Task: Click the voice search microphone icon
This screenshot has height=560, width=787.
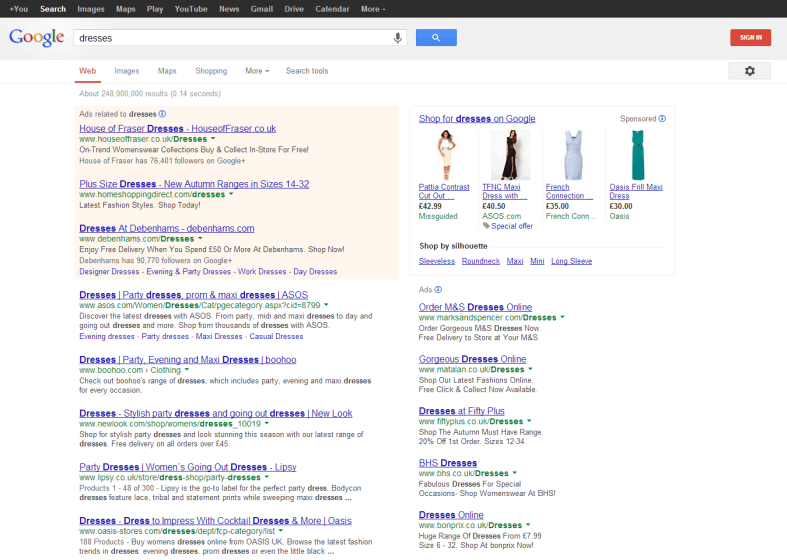Action: [398, 38]
